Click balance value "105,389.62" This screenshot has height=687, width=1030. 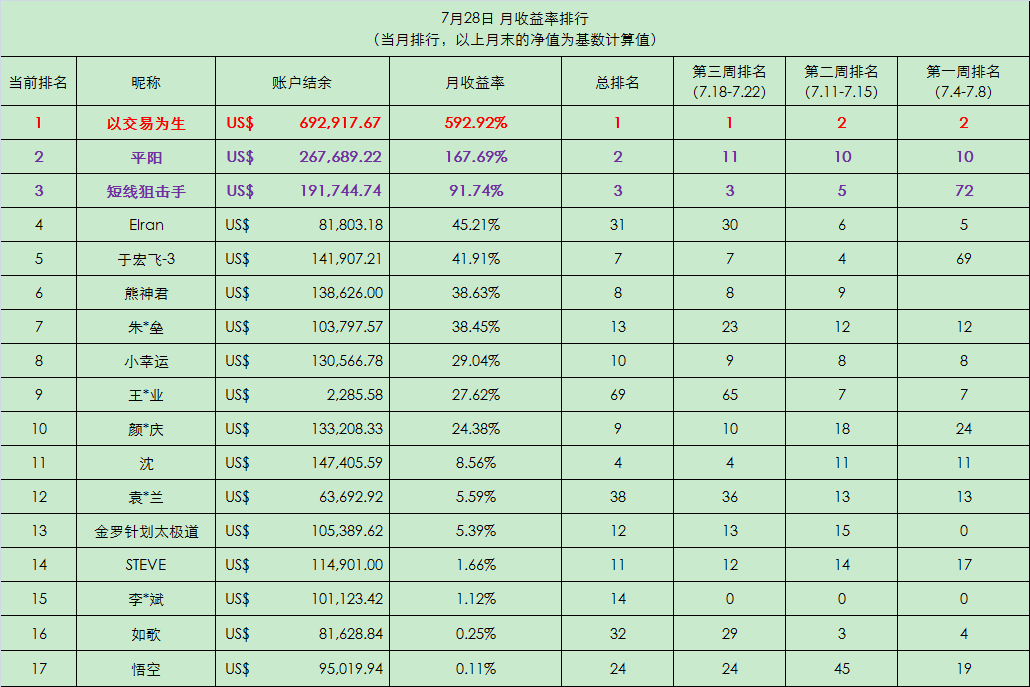(x=347, y=531)
